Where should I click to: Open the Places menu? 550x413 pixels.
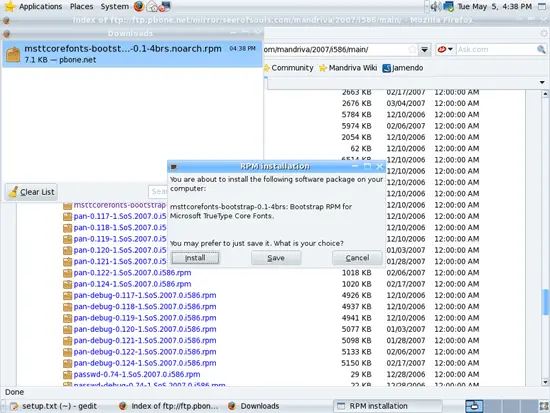tap(81, 6)
